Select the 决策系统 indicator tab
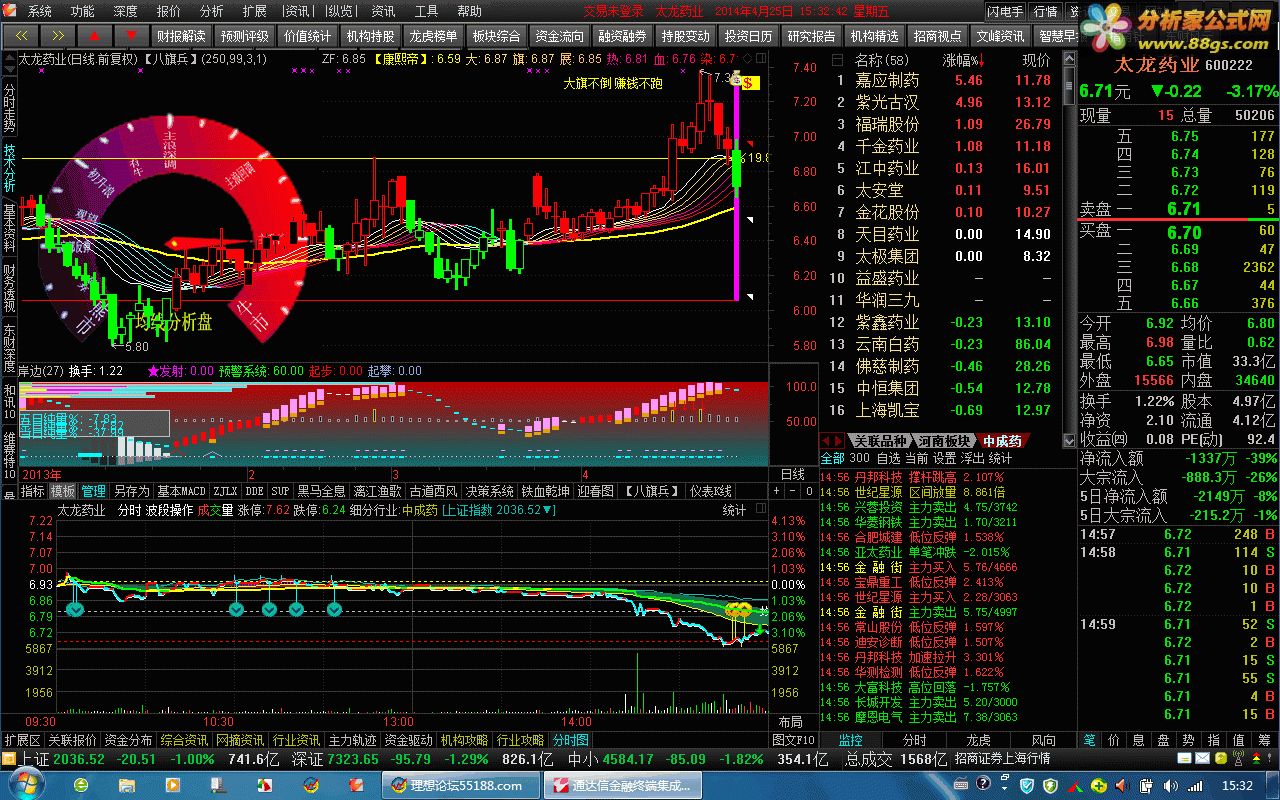The height and width of the screenshot is (800, 1280). [x=489, y=491]
